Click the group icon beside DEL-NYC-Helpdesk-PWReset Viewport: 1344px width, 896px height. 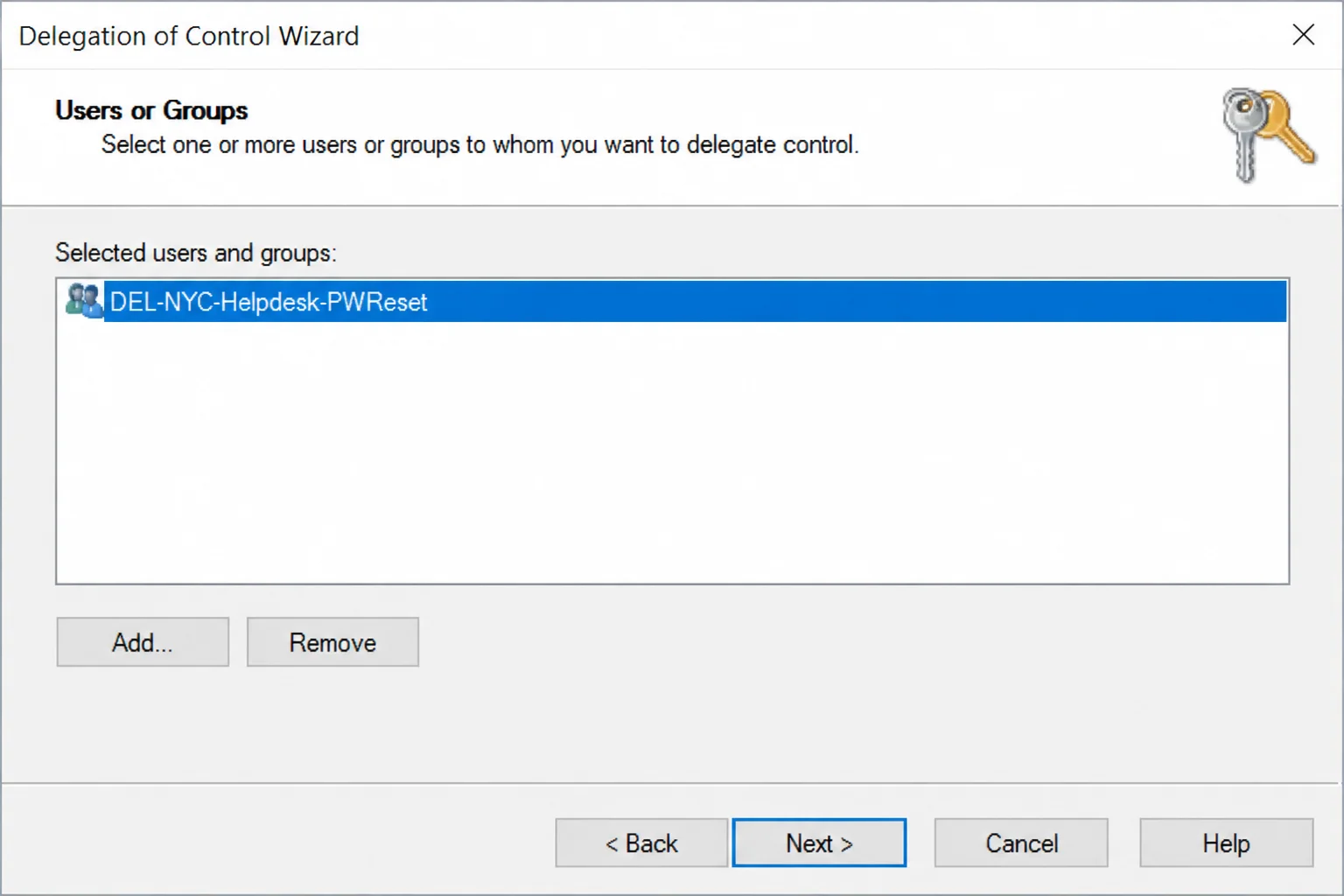click(84, 301)
